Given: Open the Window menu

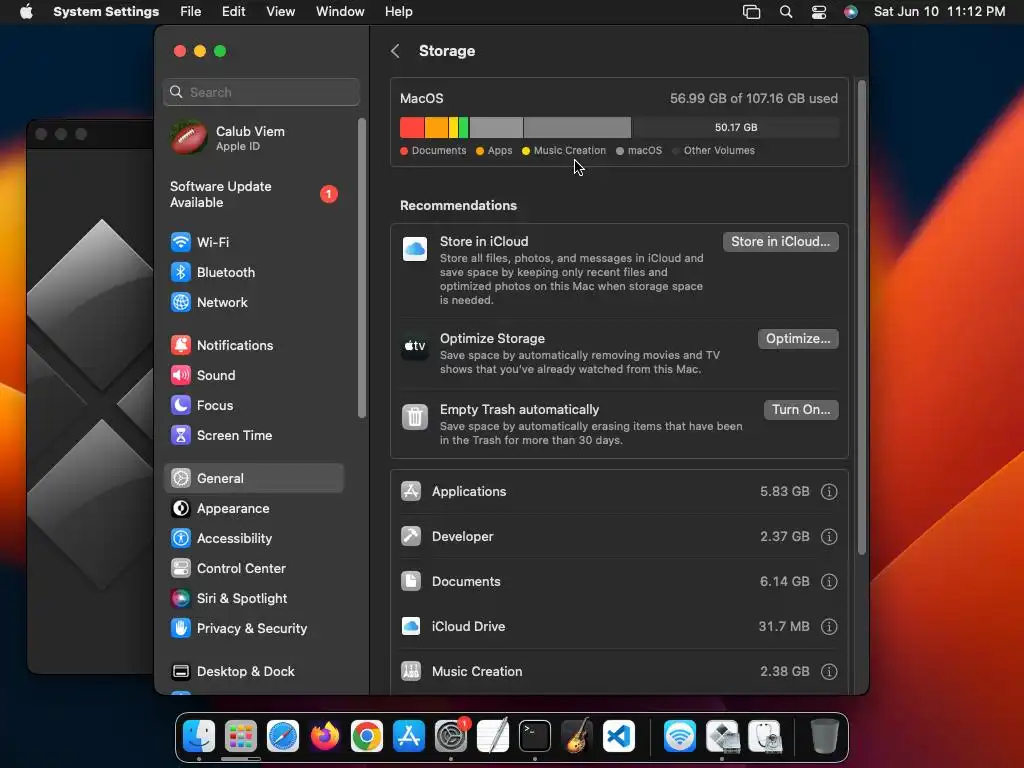Looking at the screenshot, I should click(x=340, y=12).
